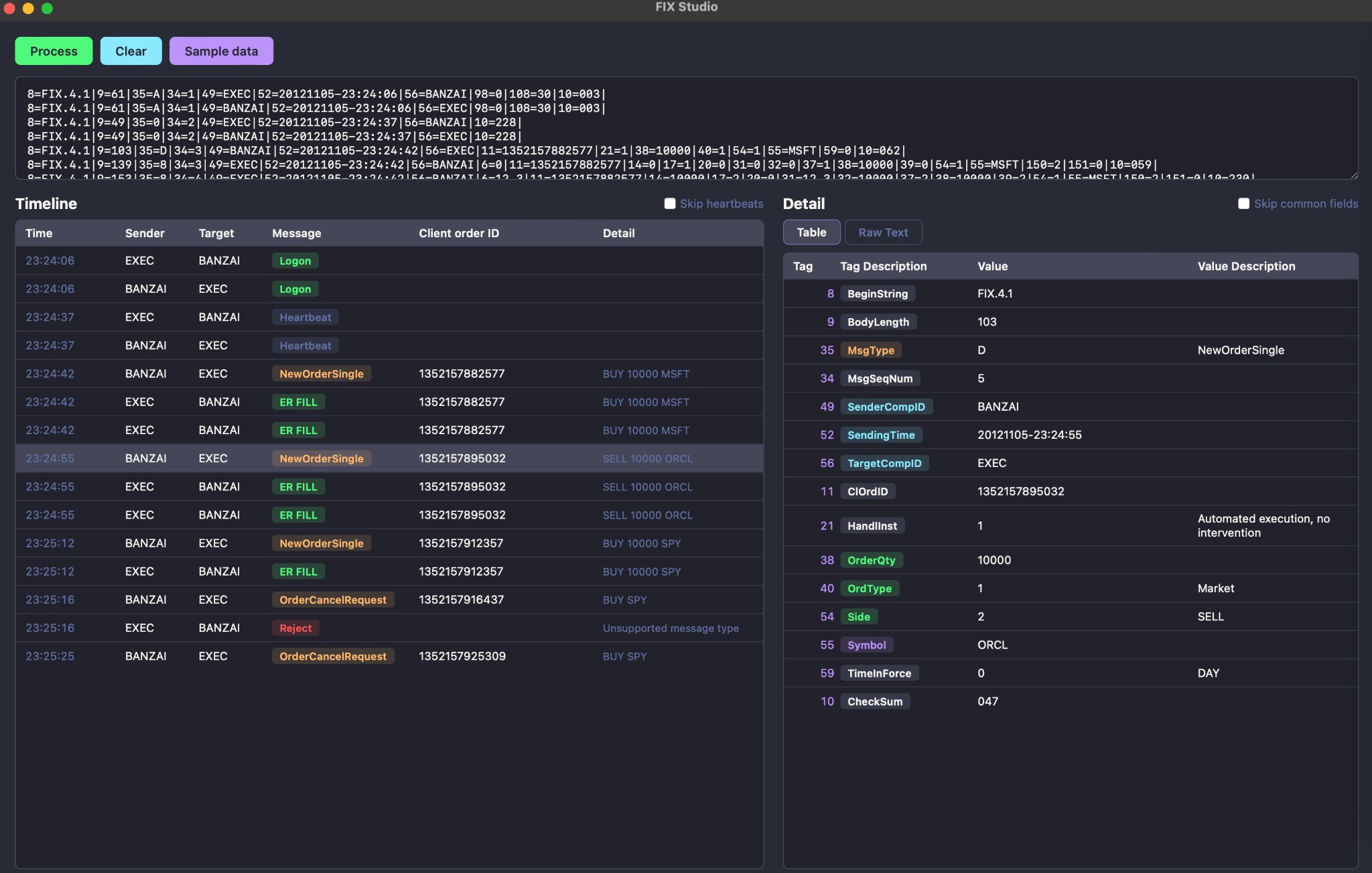Viewport: 1372px width, 873px height.
Task: Click the OrderCancelRequest badge at 23:25:16
Action: tap(332, 600)
